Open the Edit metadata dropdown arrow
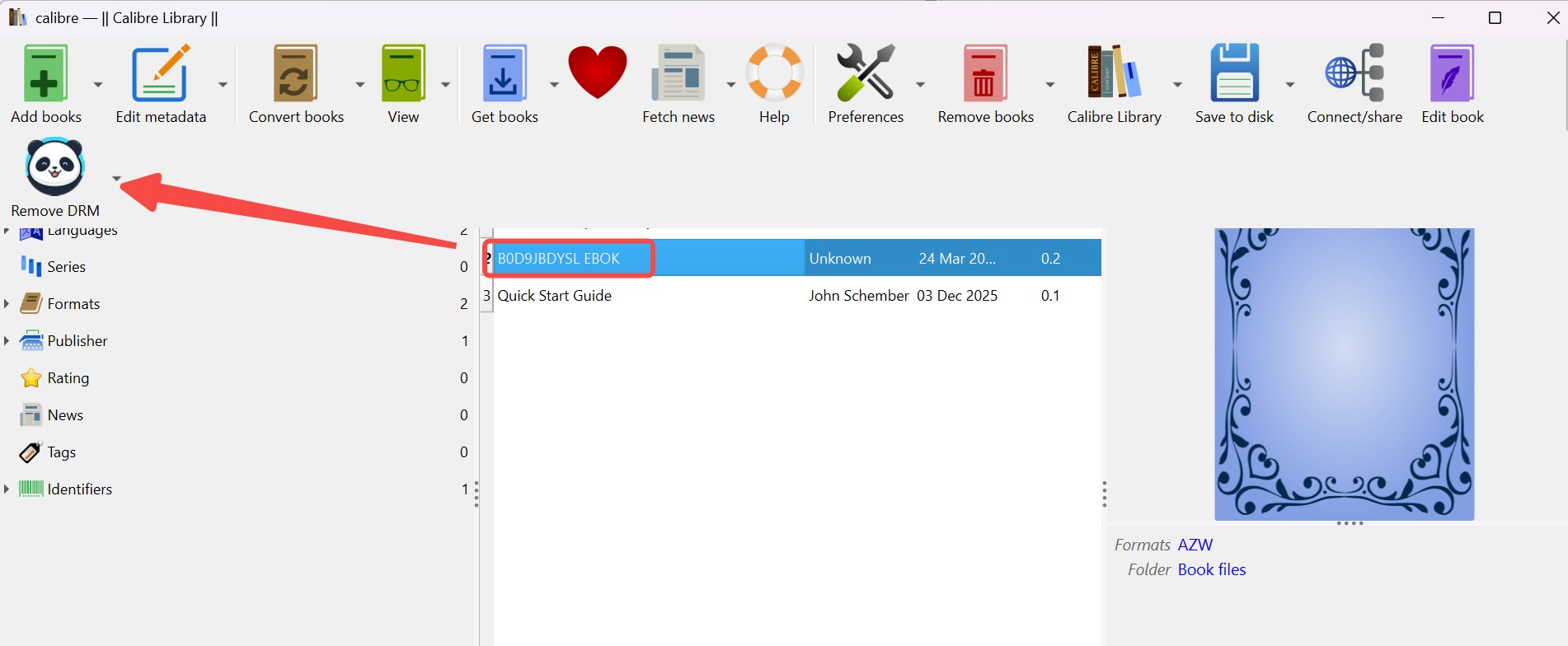The image size is (1568, 646). point(223,84)
